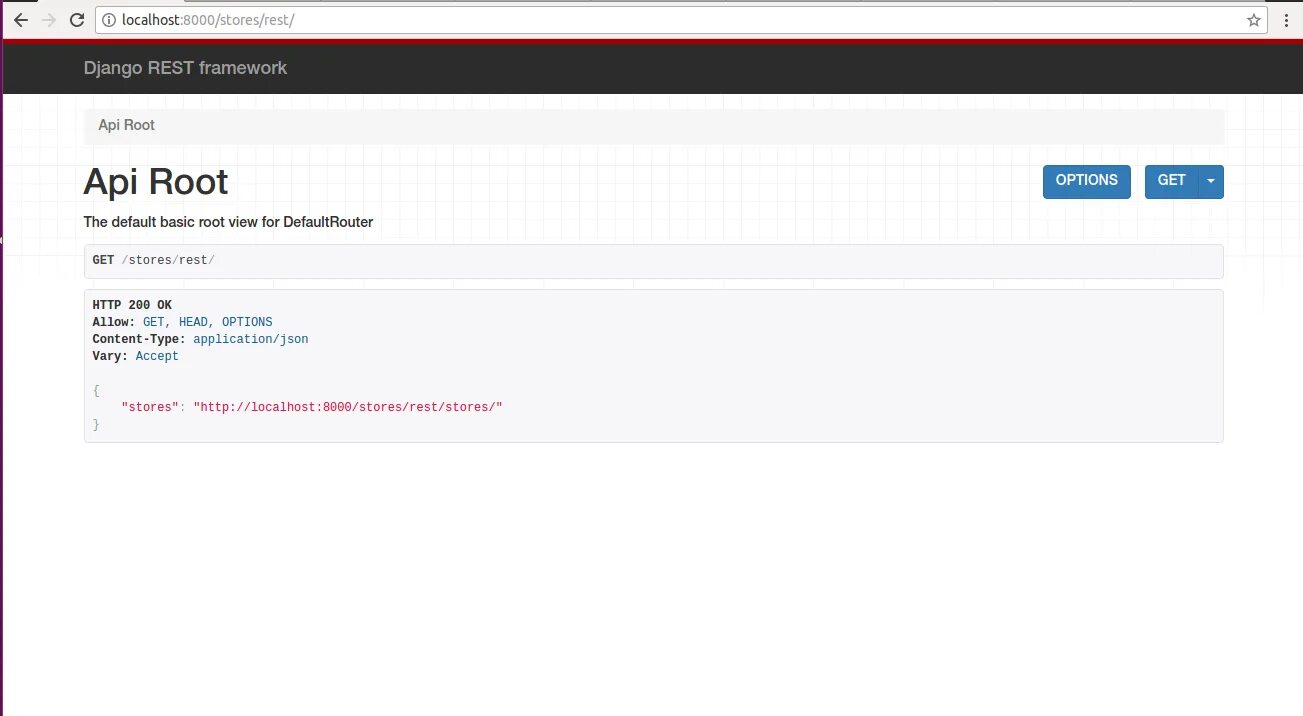Click the GET button
The width and height of the screenshot is (1303, 716).
[1171, 181]
